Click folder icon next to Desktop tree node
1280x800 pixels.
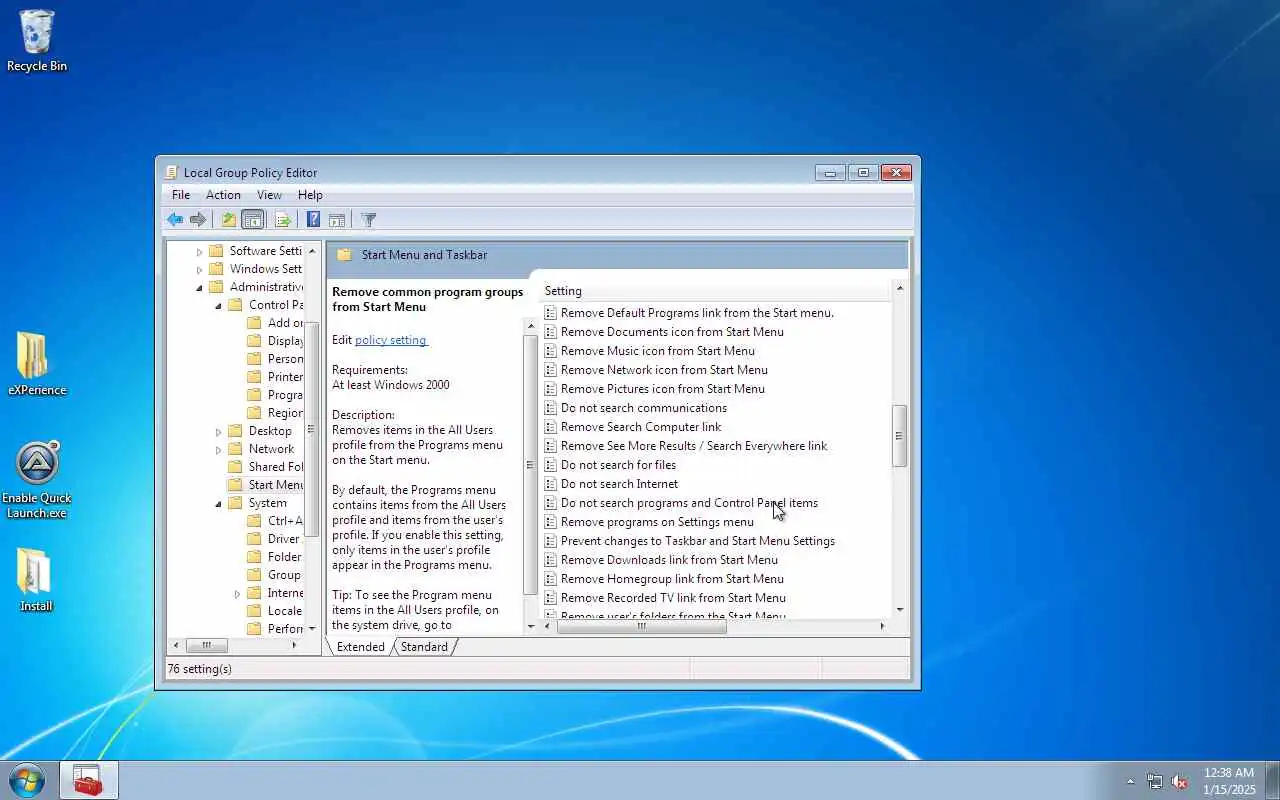tap(235, 431)
